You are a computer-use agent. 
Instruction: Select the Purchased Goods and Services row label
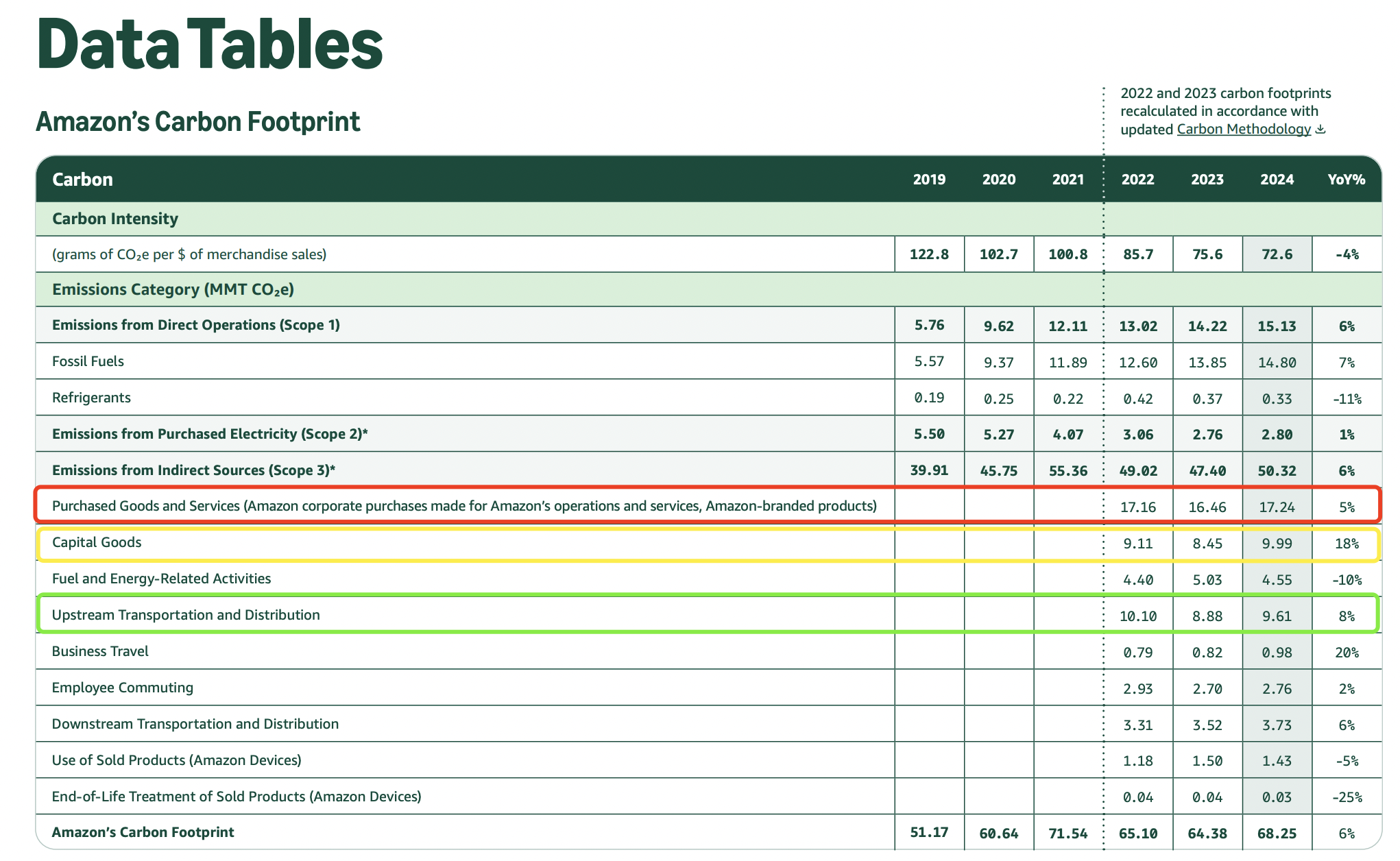click(x=464, y=506)
